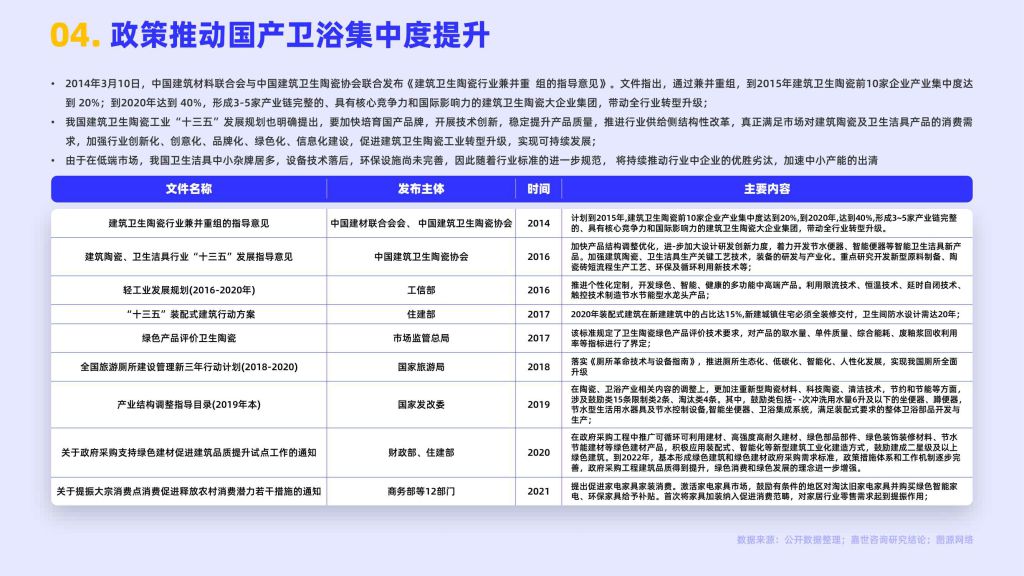Click cell 全国旅游厕所建设管理新三年行动计划(2018-2020)
The height and width of the screenshot is (576, 1024).
(189, 367)
